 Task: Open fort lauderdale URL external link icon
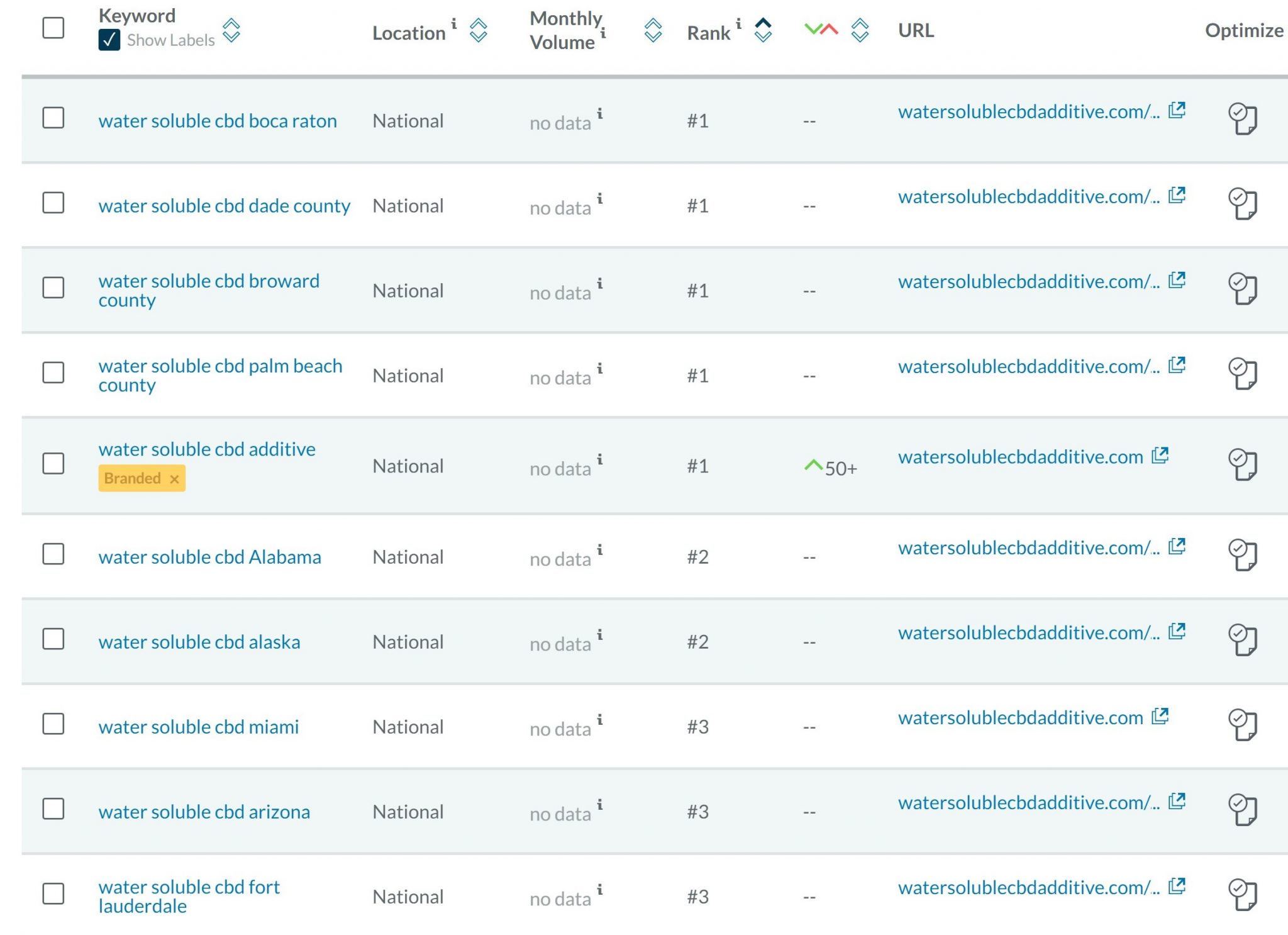1177,887
